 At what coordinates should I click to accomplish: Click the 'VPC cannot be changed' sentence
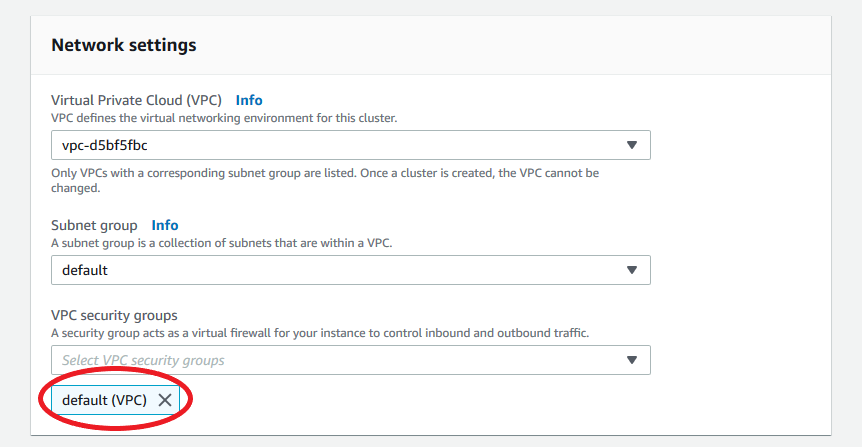(x=520, y=173)
